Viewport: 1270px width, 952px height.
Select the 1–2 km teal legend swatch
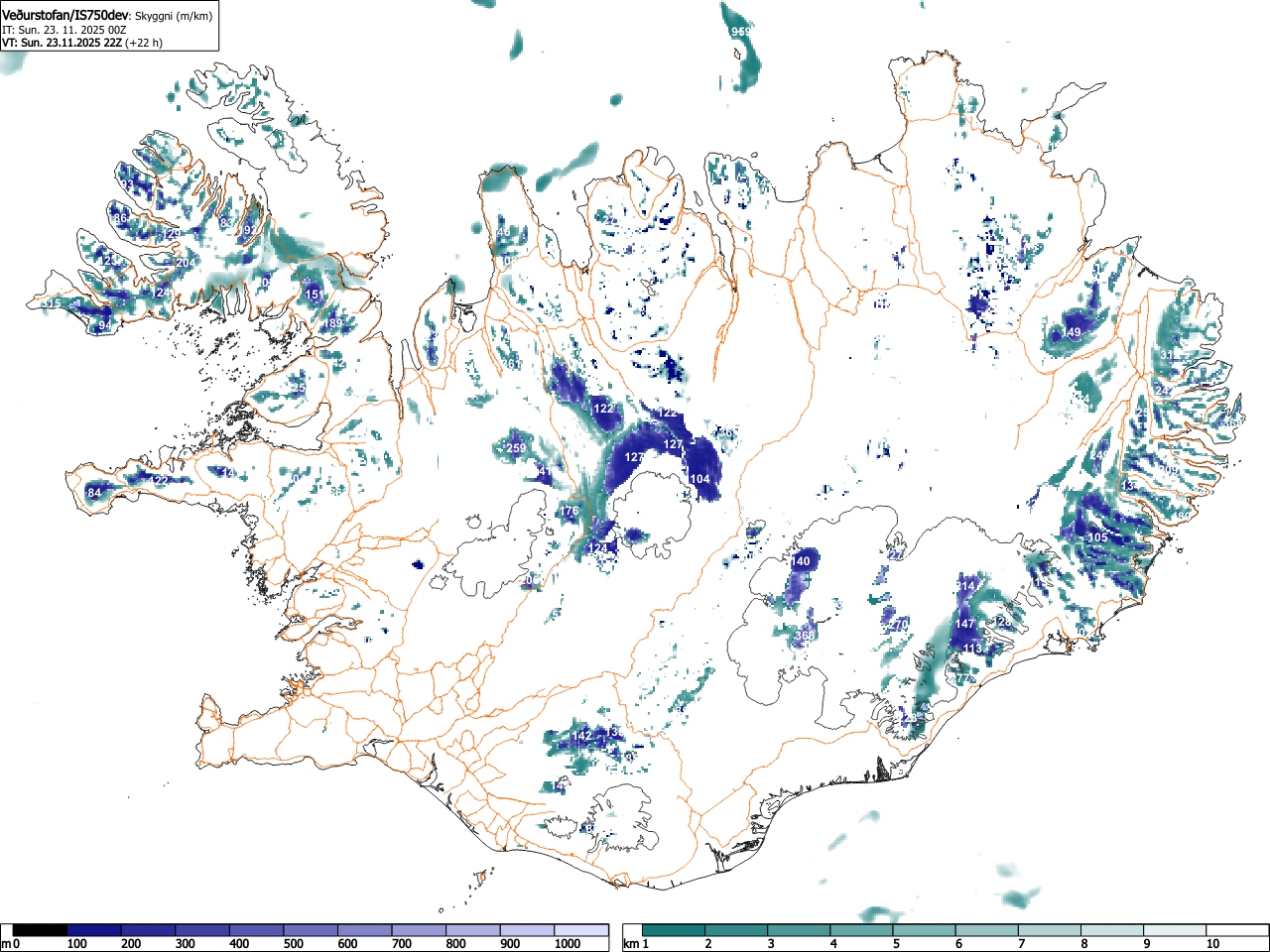point(674,930)
